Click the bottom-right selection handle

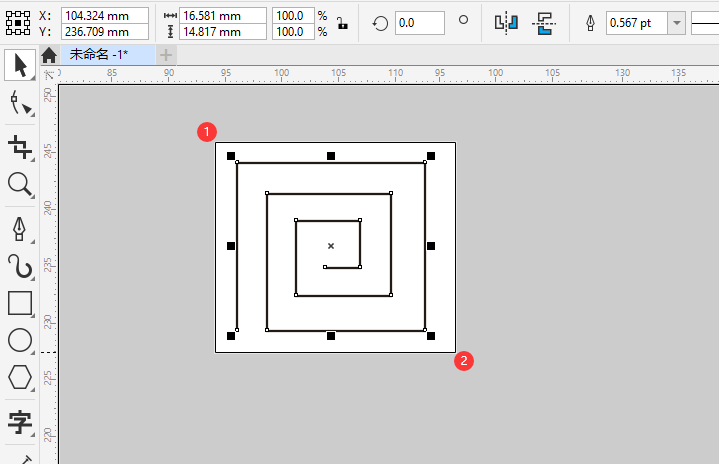(431, 336)
